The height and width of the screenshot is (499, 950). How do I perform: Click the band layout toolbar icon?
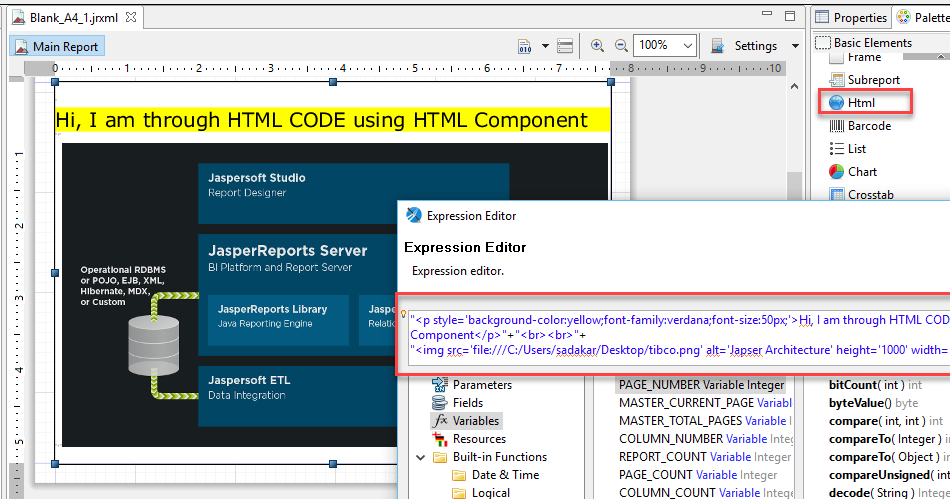(x=565, y=46)
